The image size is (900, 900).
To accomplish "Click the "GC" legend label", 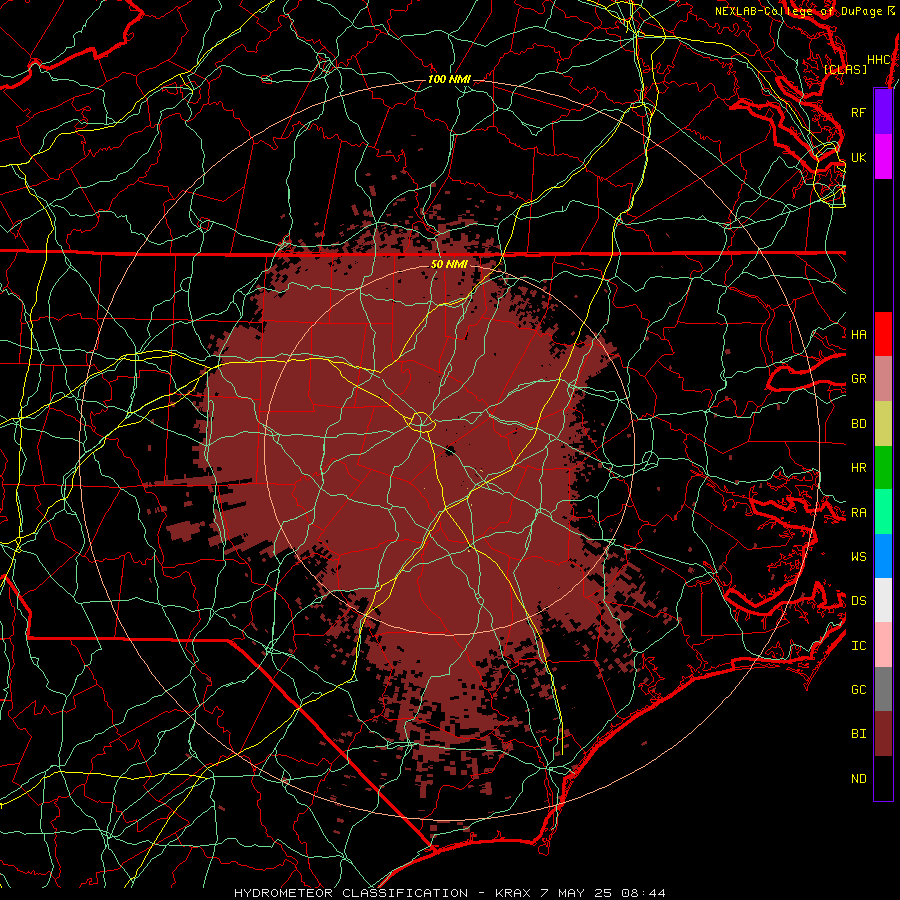I will click(859, 689).
